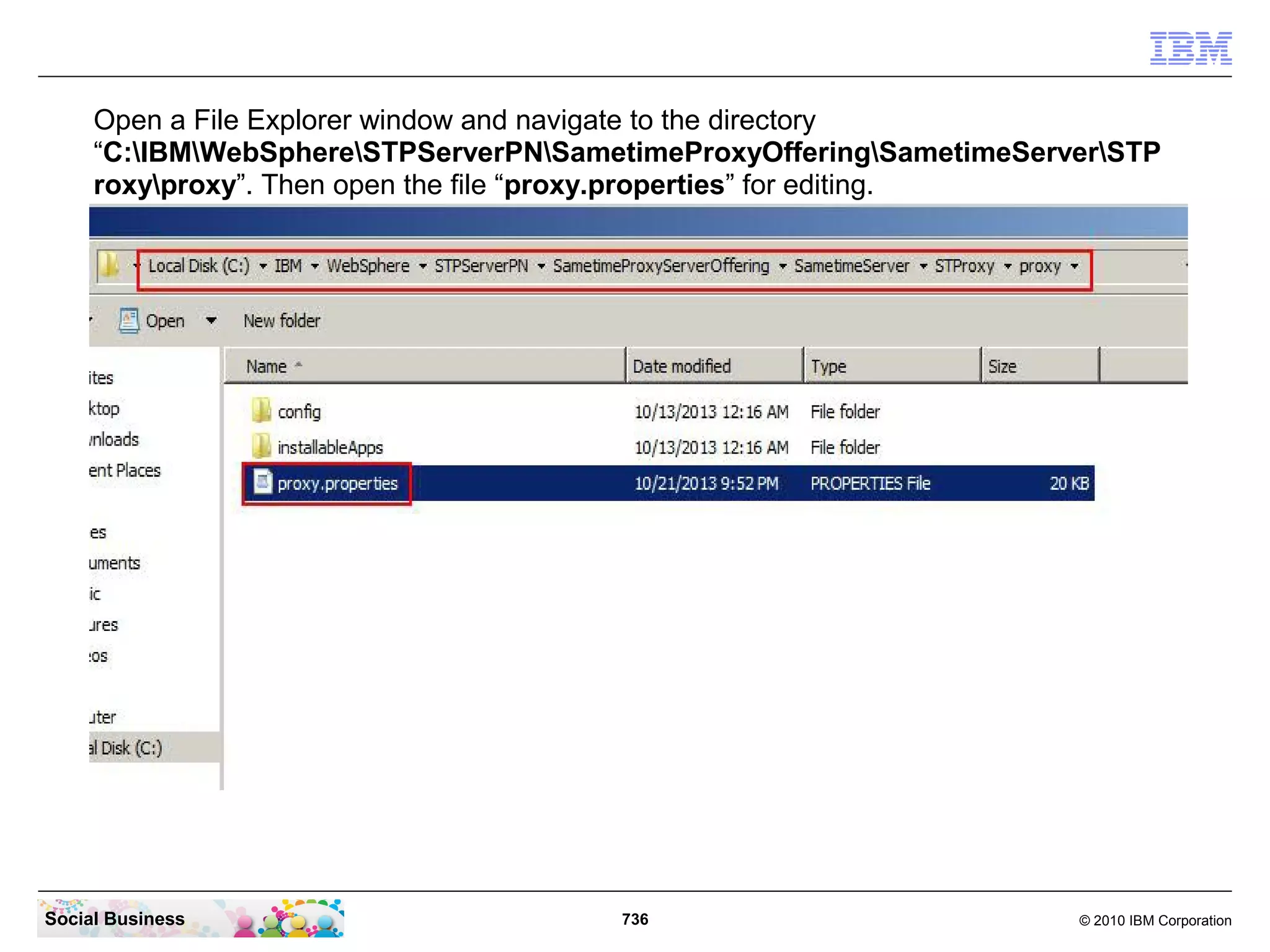Click the New folder button

tap(282, 320)
